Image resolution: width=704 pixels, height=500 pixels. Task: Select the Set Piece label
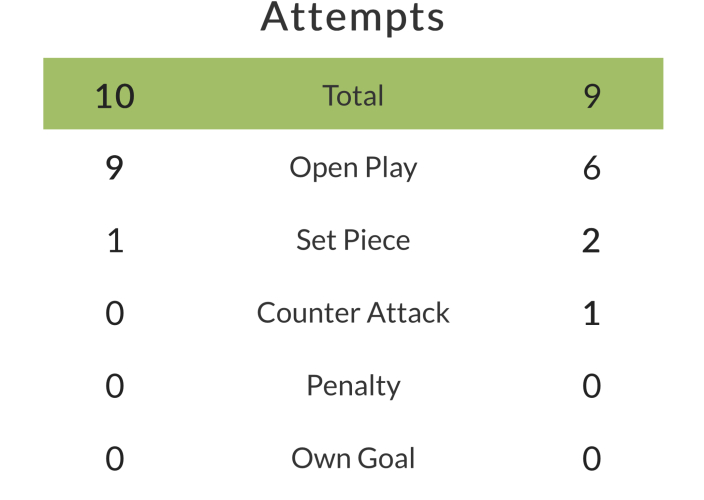click(x=353, y=240)
